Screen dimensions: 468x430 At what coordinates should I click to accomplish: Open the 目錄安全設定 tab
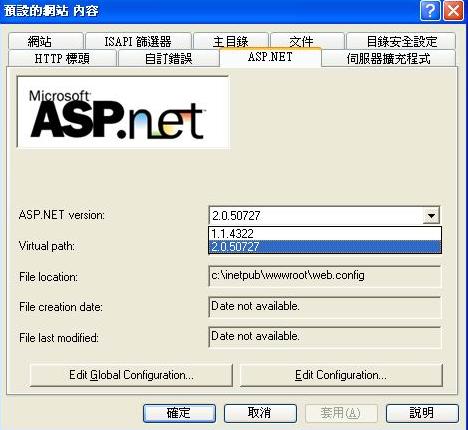pos(401,41)
